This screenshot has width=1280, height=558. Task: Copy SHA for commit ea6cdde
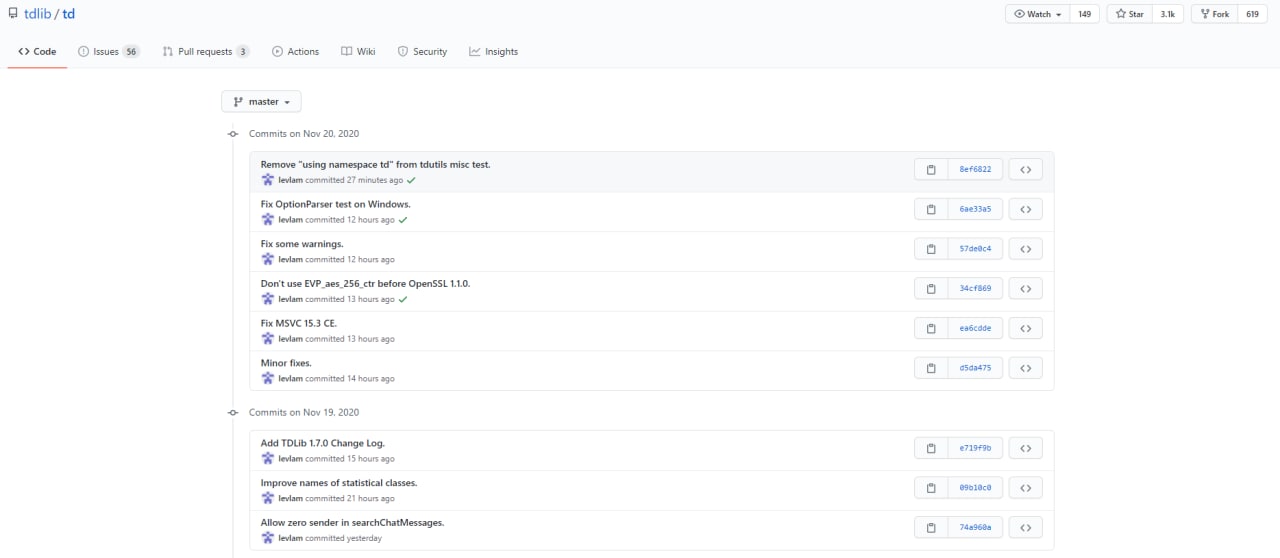(931, 328)
